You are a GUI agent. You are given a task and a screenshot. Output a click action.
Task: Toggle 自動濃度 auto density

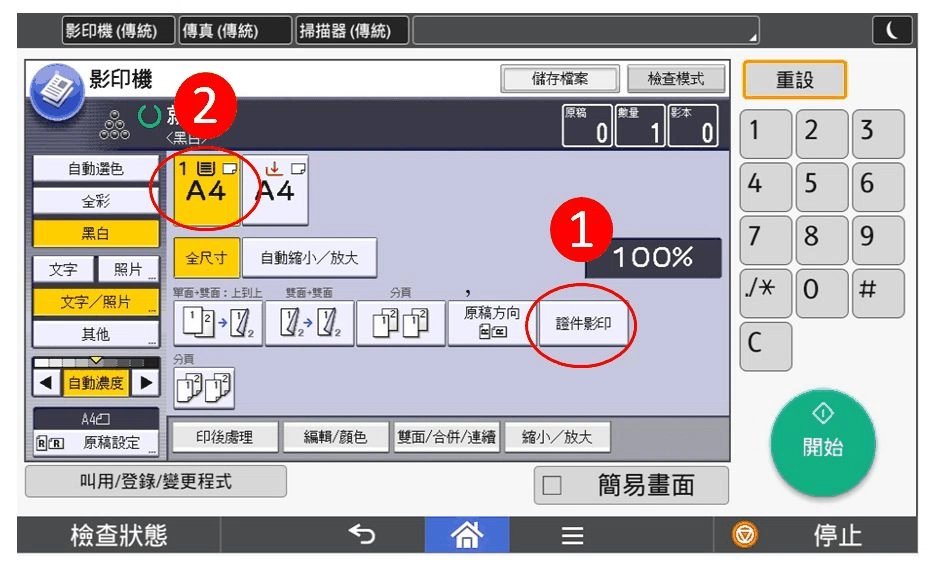point(96,383)
